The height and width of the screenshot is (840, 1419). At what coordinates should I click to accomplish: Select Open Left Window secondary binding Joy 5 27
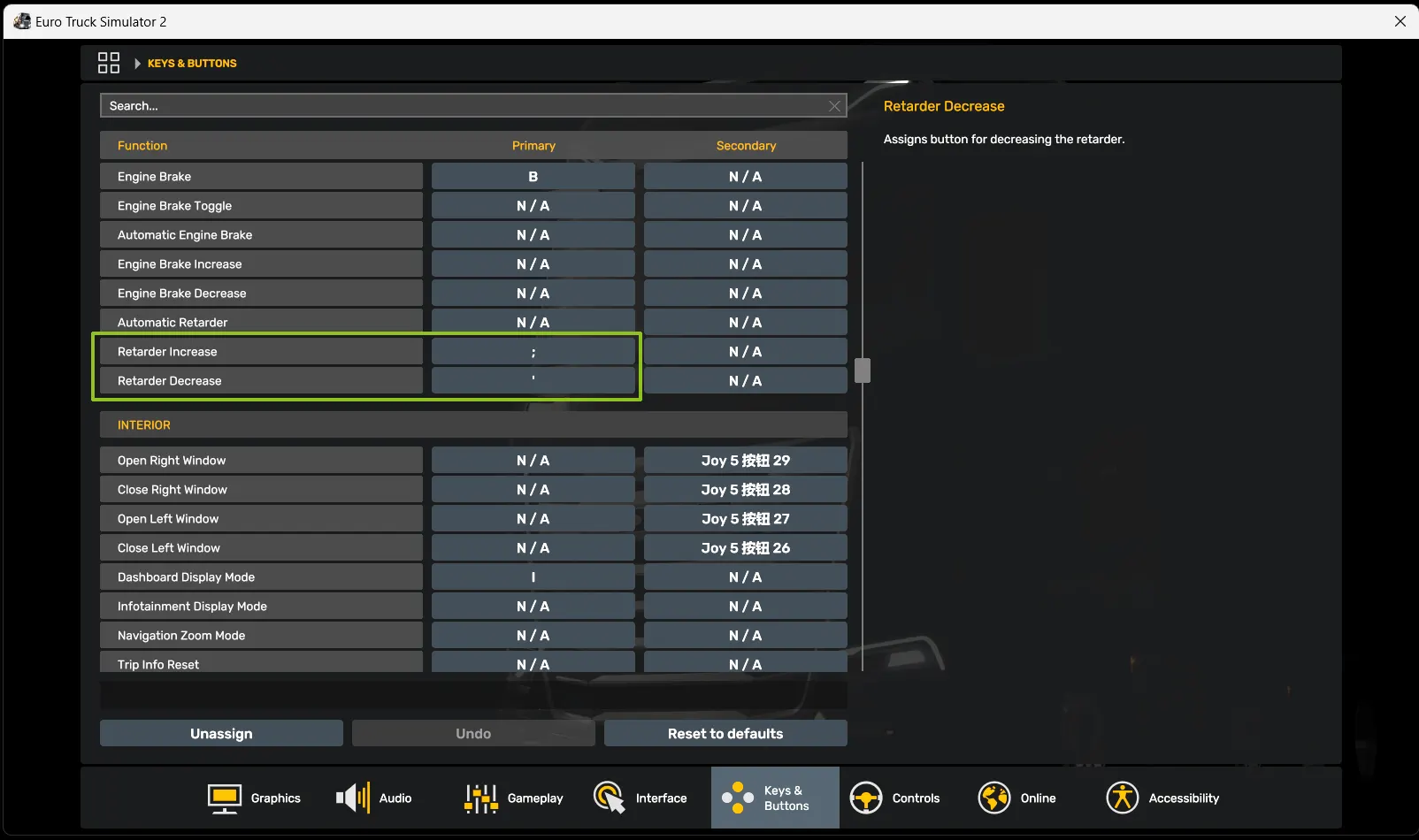(746, 518)
